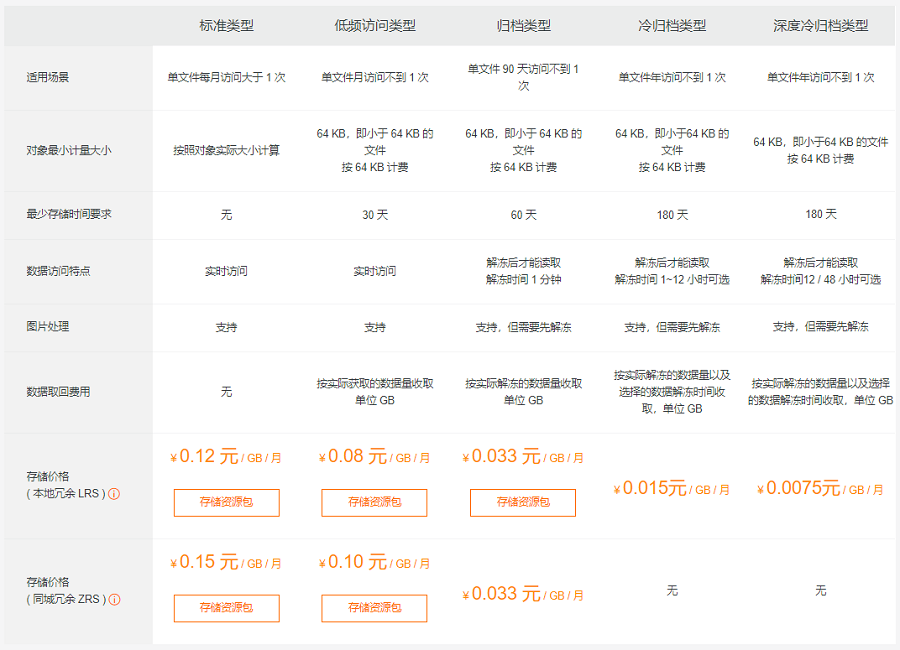Open 存储资源包 under 0.033 元 archive LRS price
Image resolution: width=900 pixels, height=650 pixels.
click(x=523, y=502)
